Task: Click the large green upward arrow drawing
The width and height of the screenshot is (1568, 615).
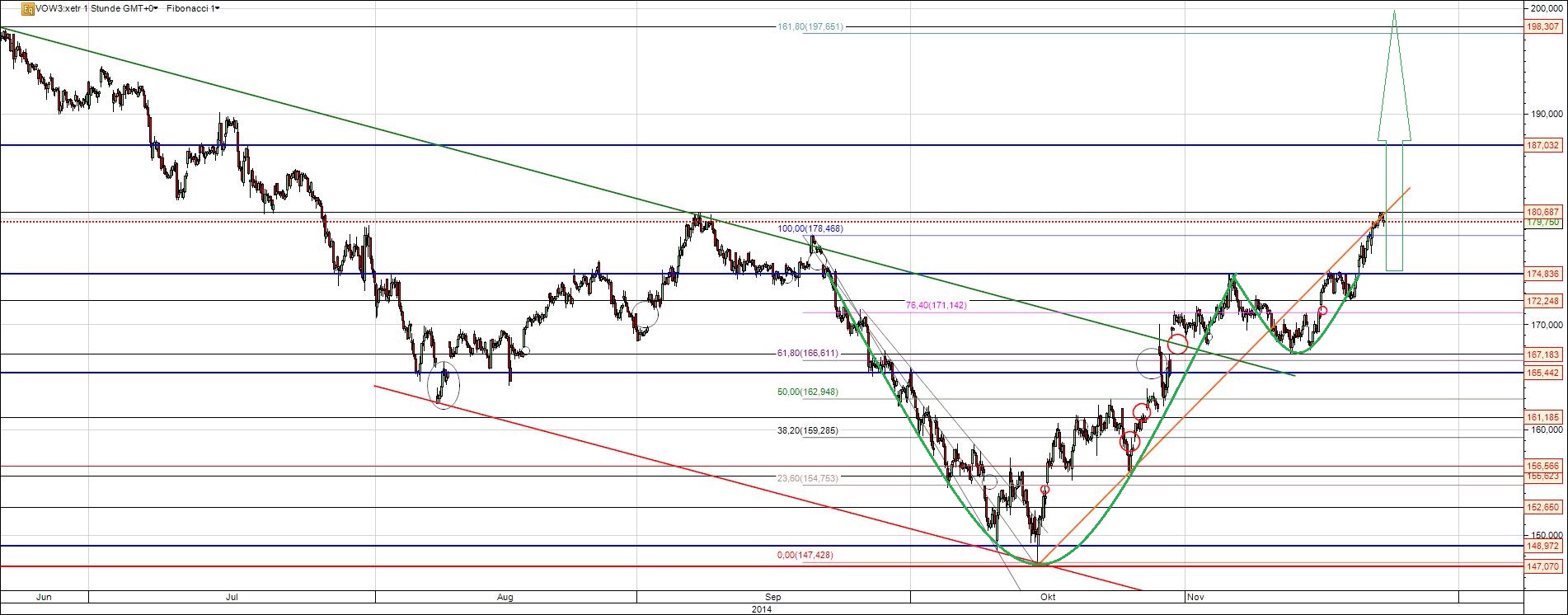Action: [1394, 140]
